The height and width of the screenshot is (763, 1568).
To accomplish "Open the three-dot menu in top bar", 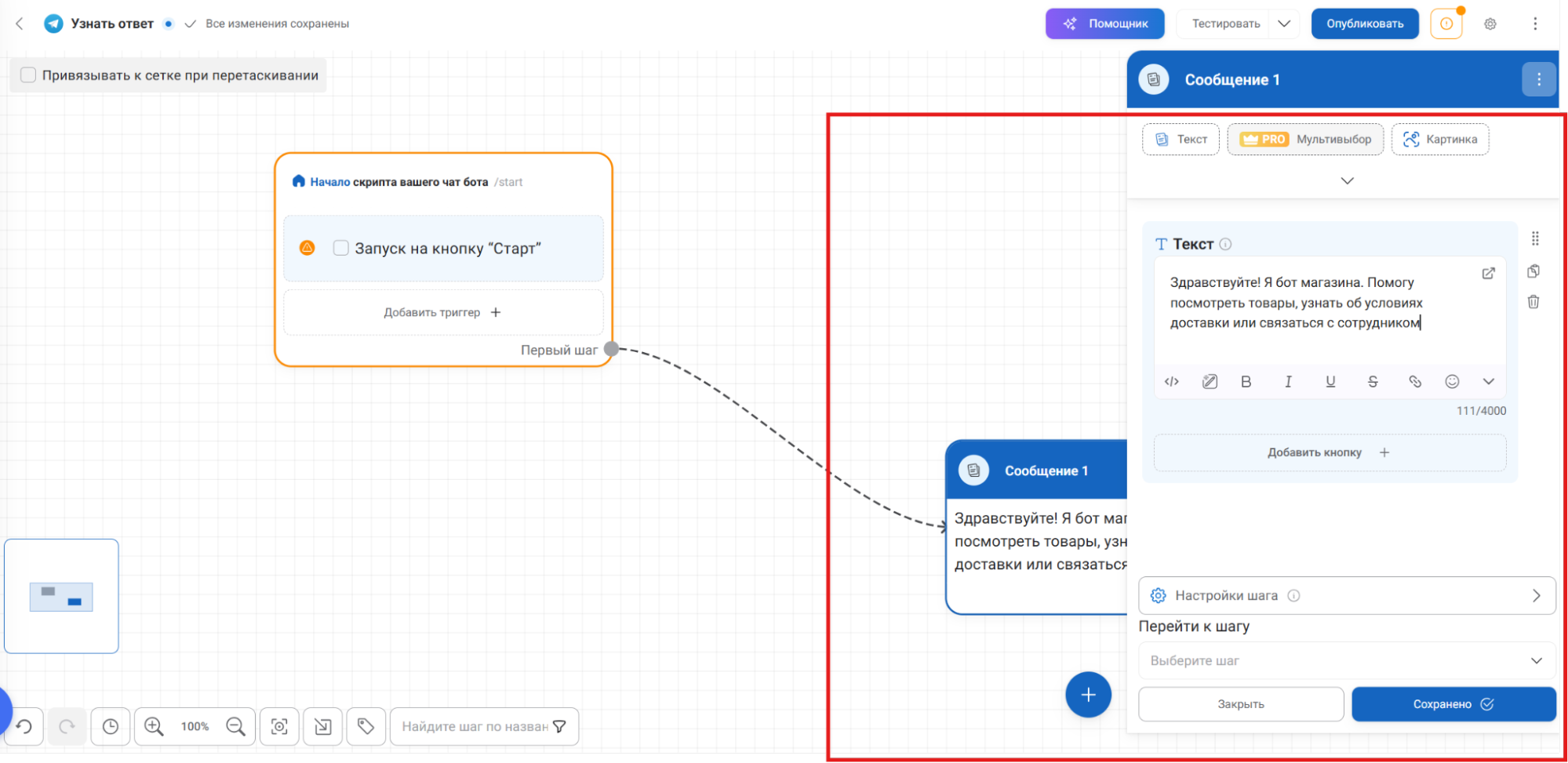I will tap(1535, 24).
